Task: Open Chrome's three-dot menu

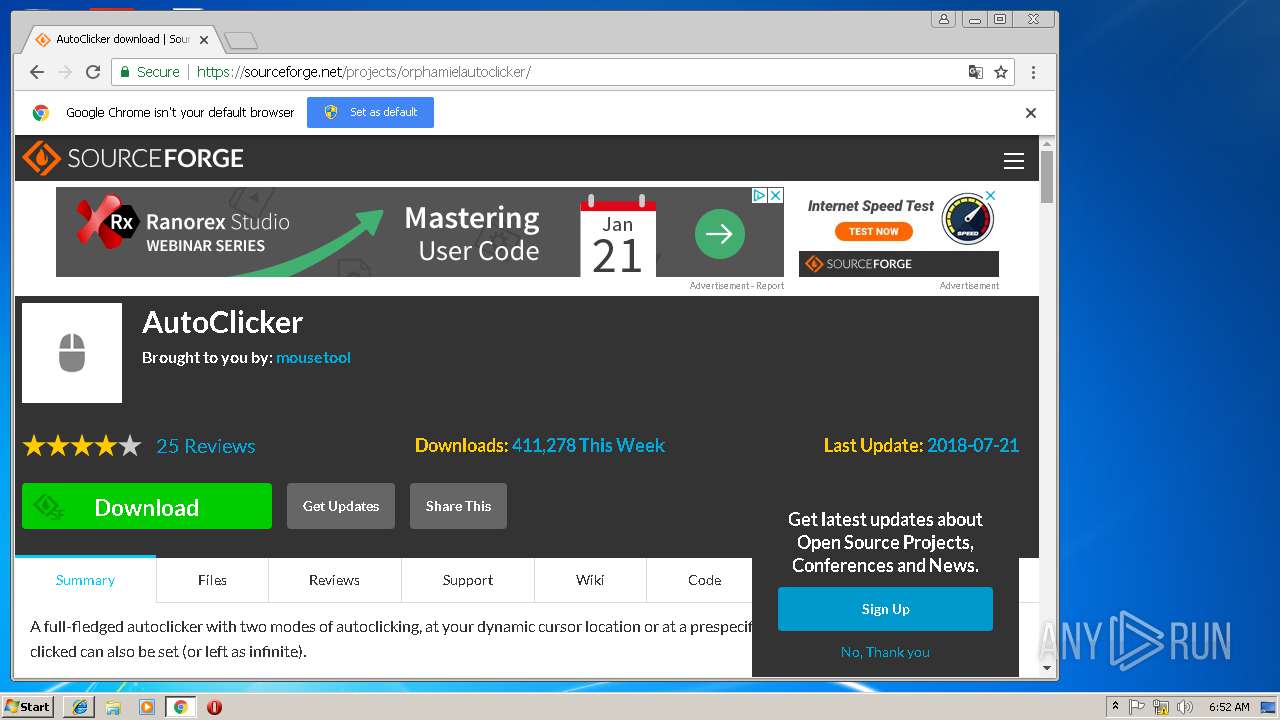Action: tap(1033, 72)
